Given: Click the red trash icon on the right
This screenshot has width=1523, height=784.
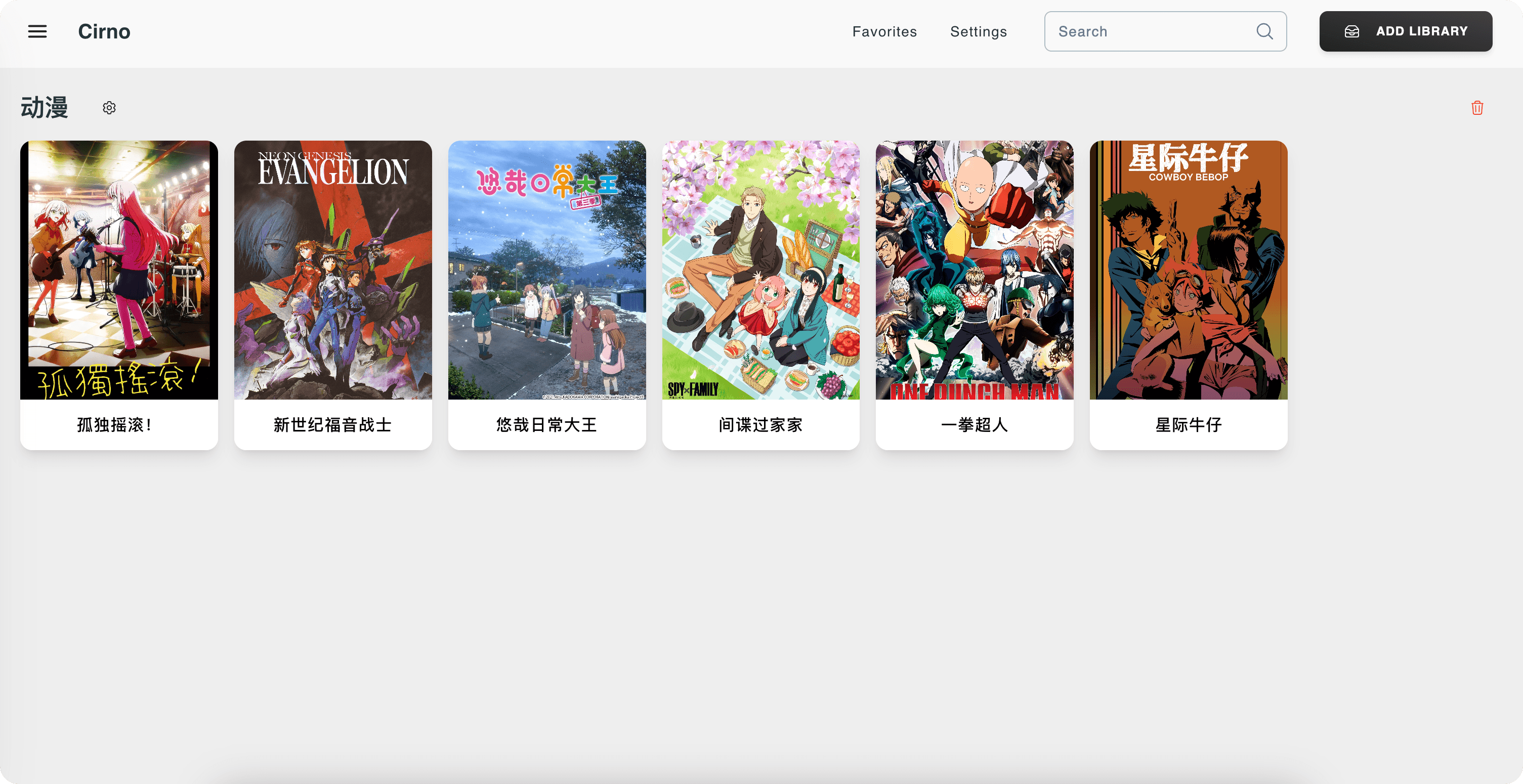Looking at the screenshot, I should tap(1477, 107).
